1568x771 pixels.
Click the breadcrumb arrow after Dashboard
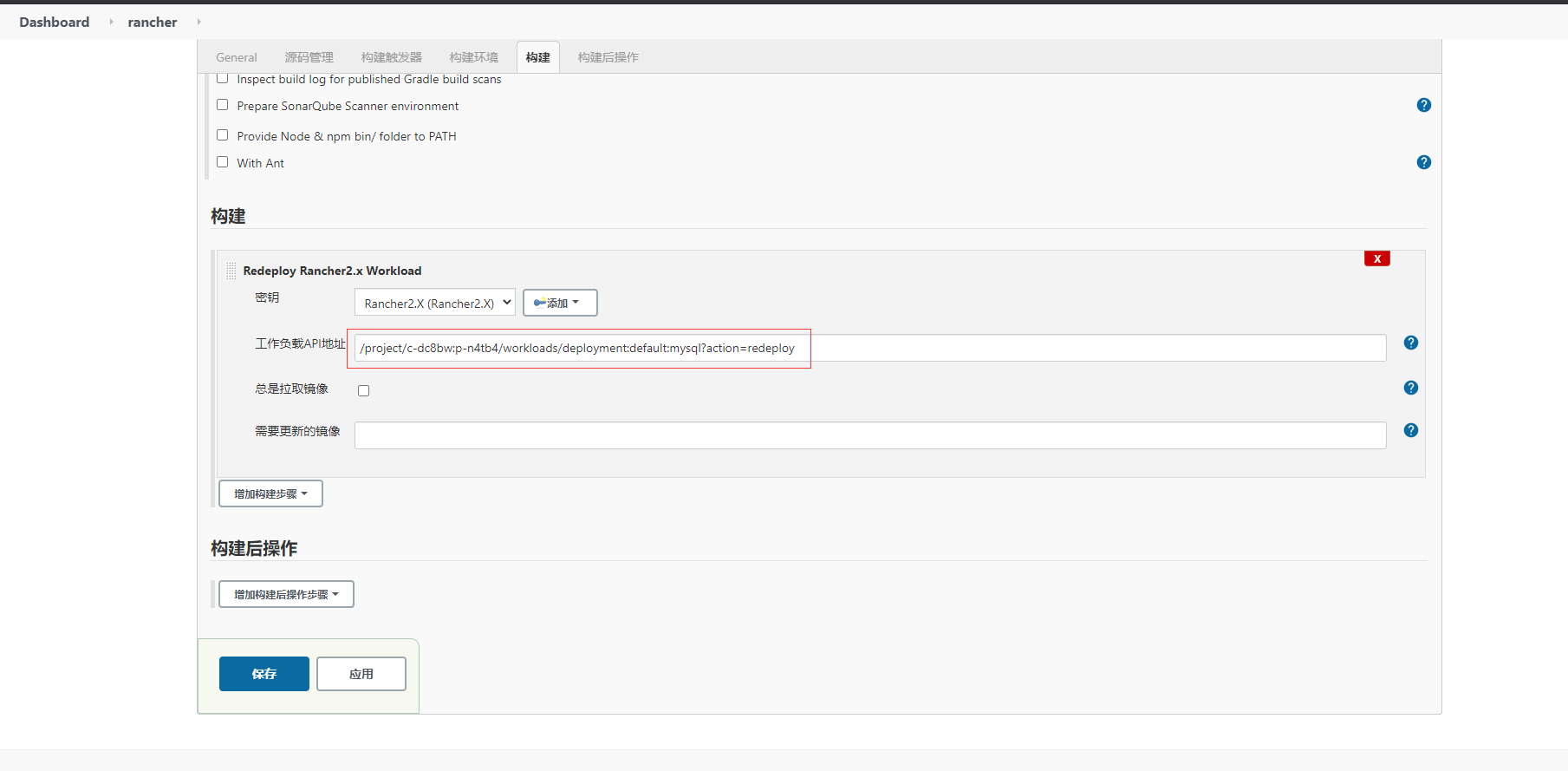pos(111,22)
